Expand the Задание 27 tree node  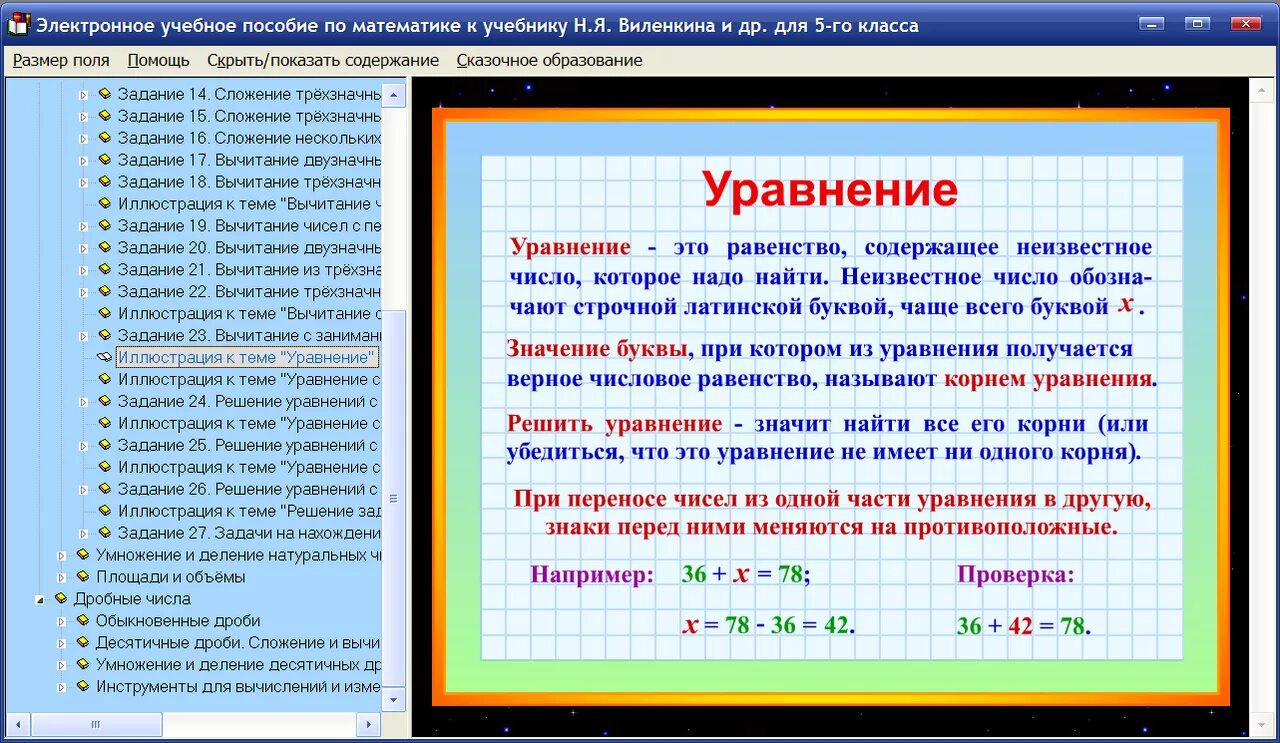tap(84, 533)
